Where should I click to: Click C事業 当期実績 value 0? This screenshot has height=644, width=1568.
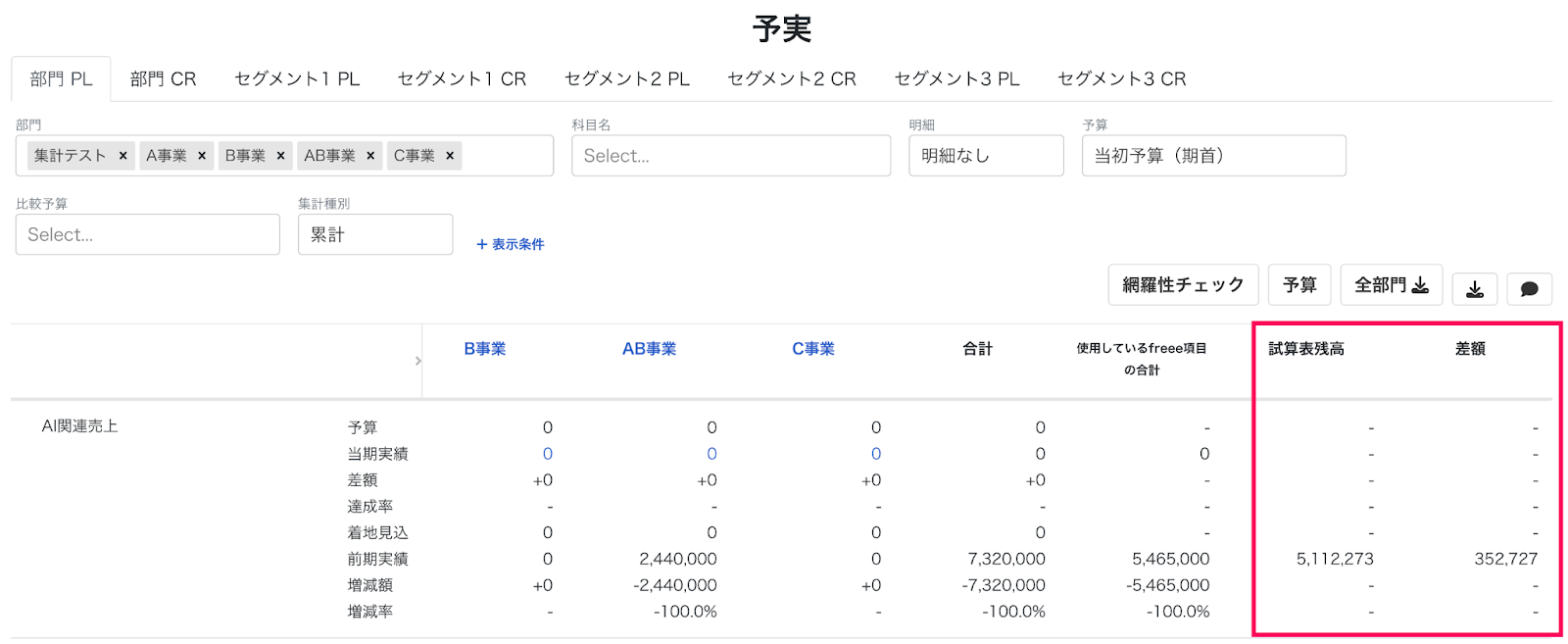click(876, 454)
